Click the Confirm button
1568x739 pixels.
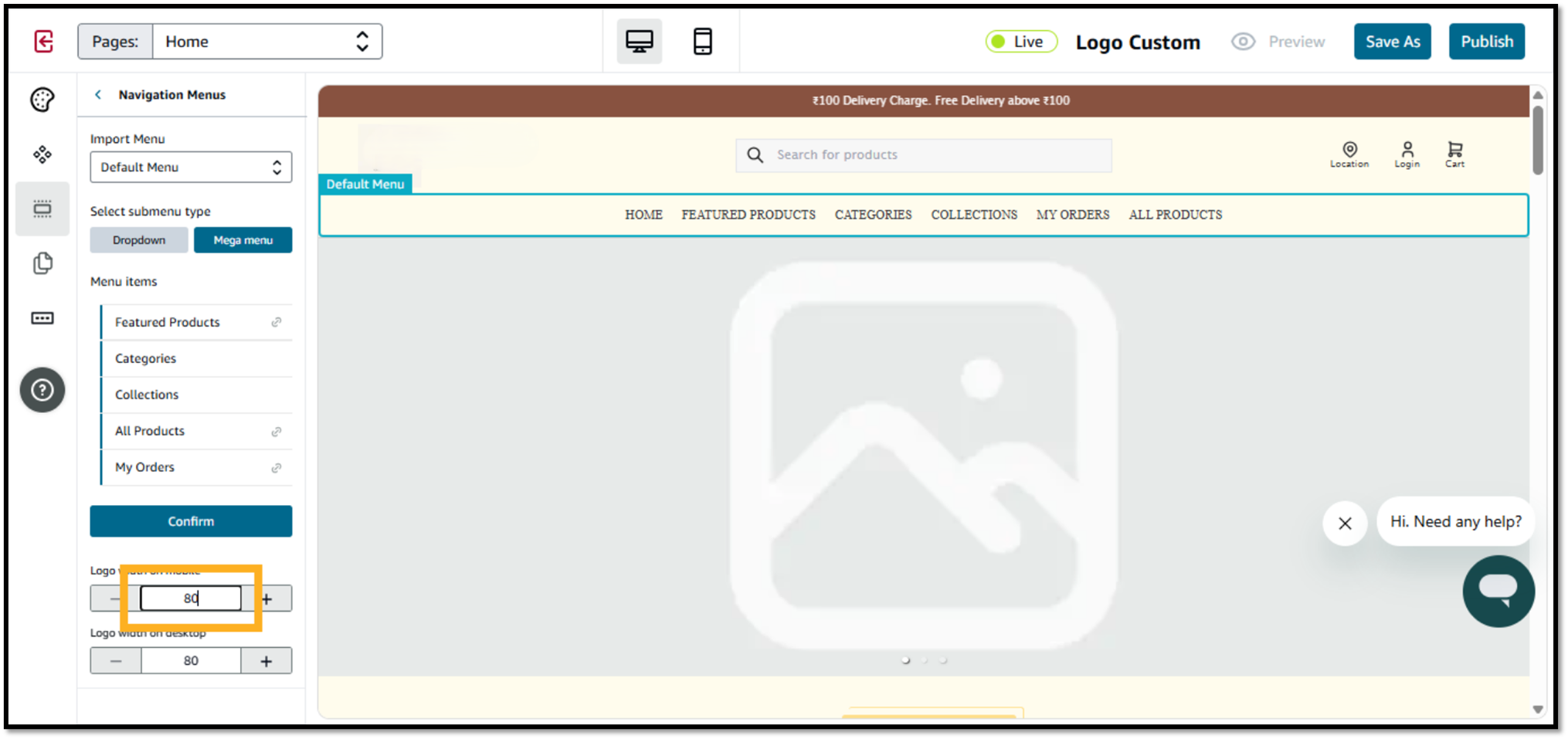[x=191, y=521]
